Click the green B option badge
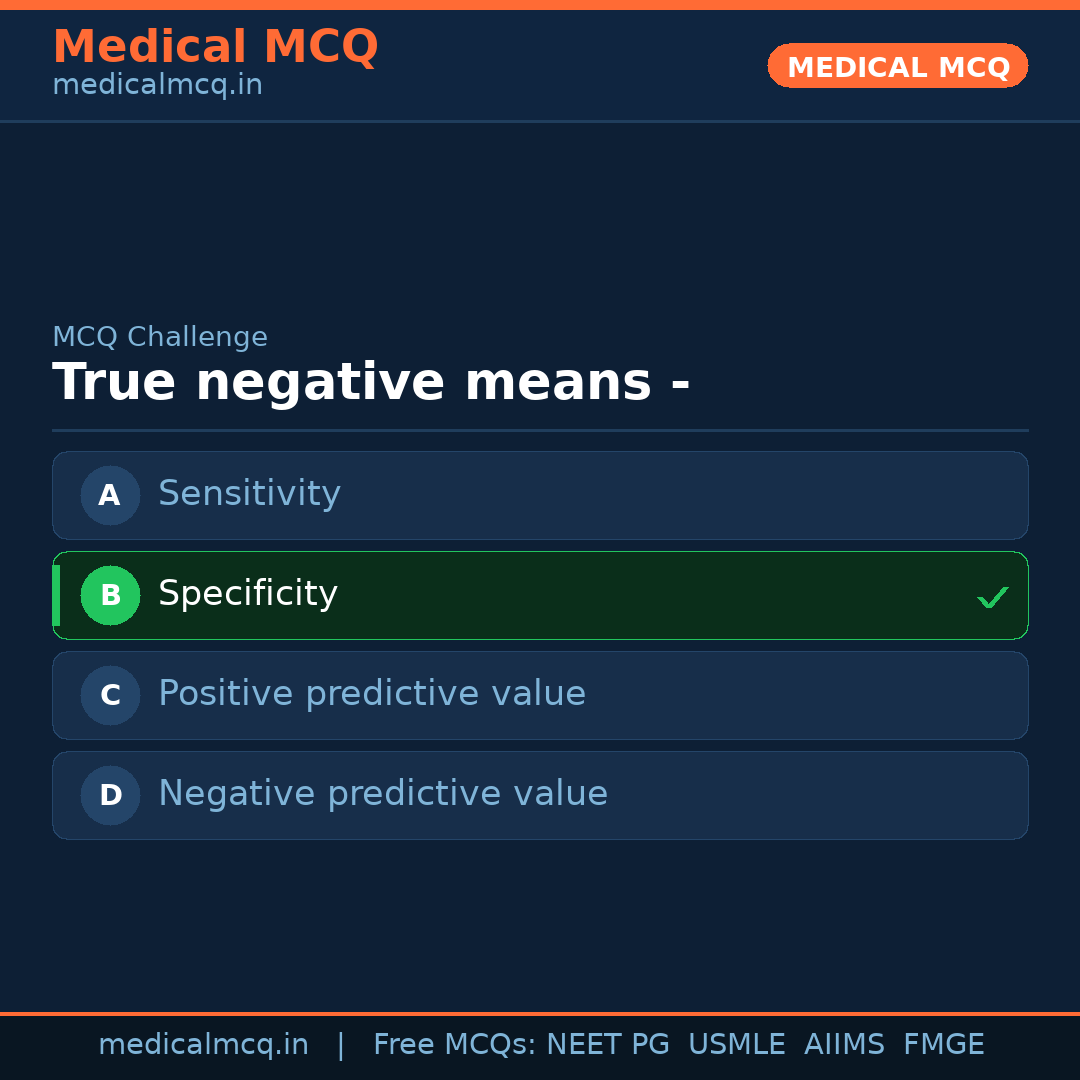The image size is (1080, 1080). tap(110, 595)
